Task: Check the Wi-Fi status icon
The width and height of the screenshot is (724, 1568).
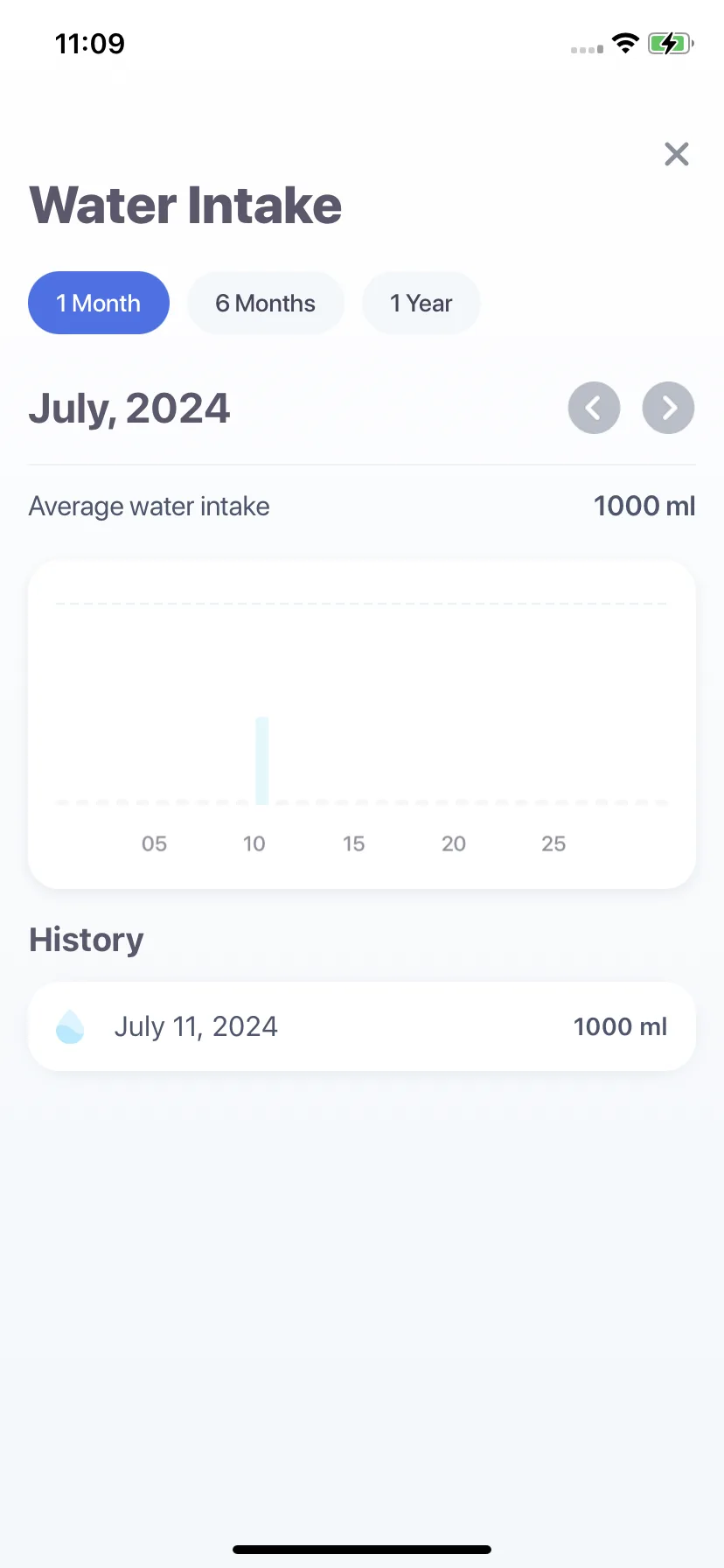Action: 625,43
